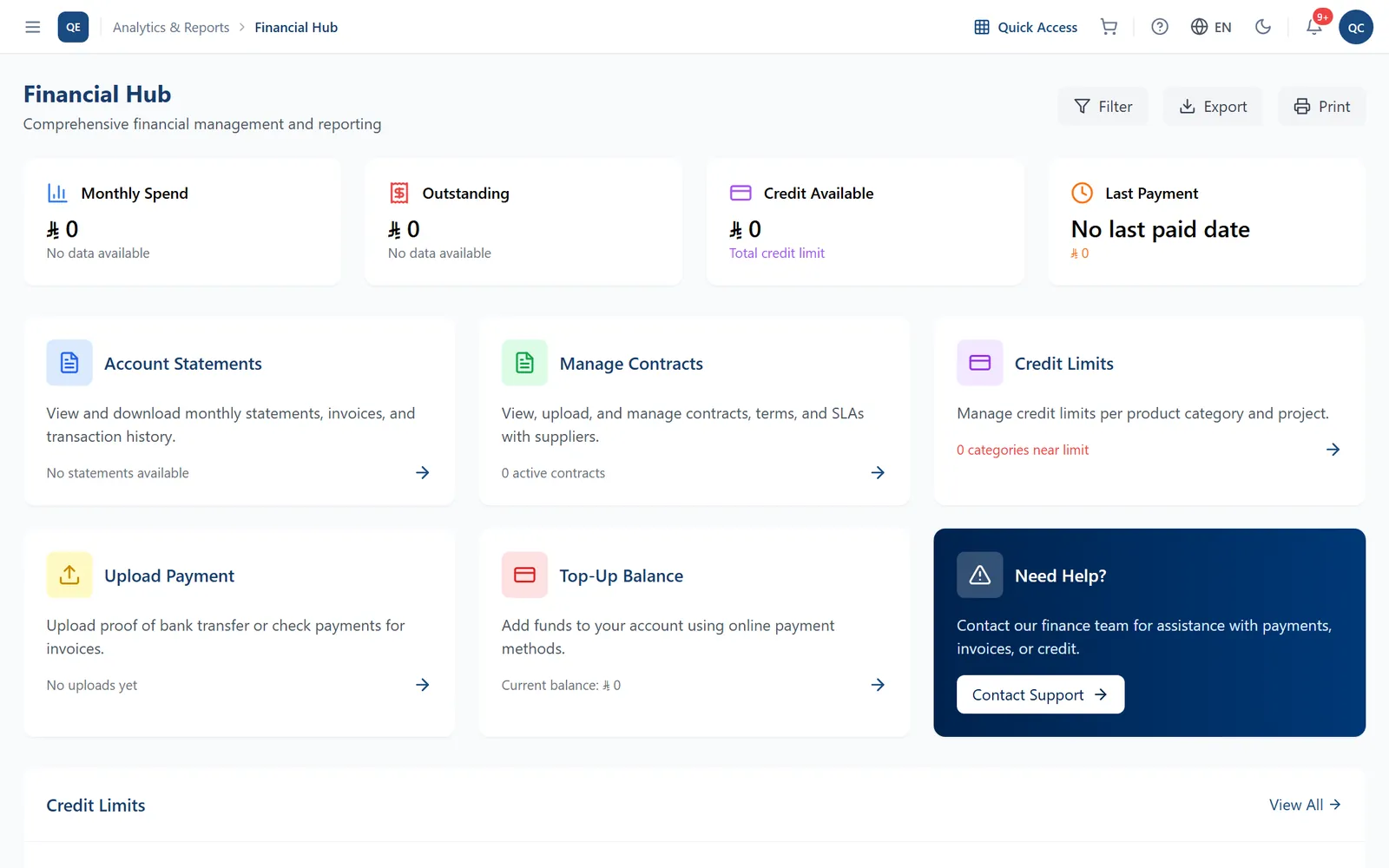Click 'No statements available' text
The height and width of the screenshot is (868, 1389).
[x=118, y=472]
